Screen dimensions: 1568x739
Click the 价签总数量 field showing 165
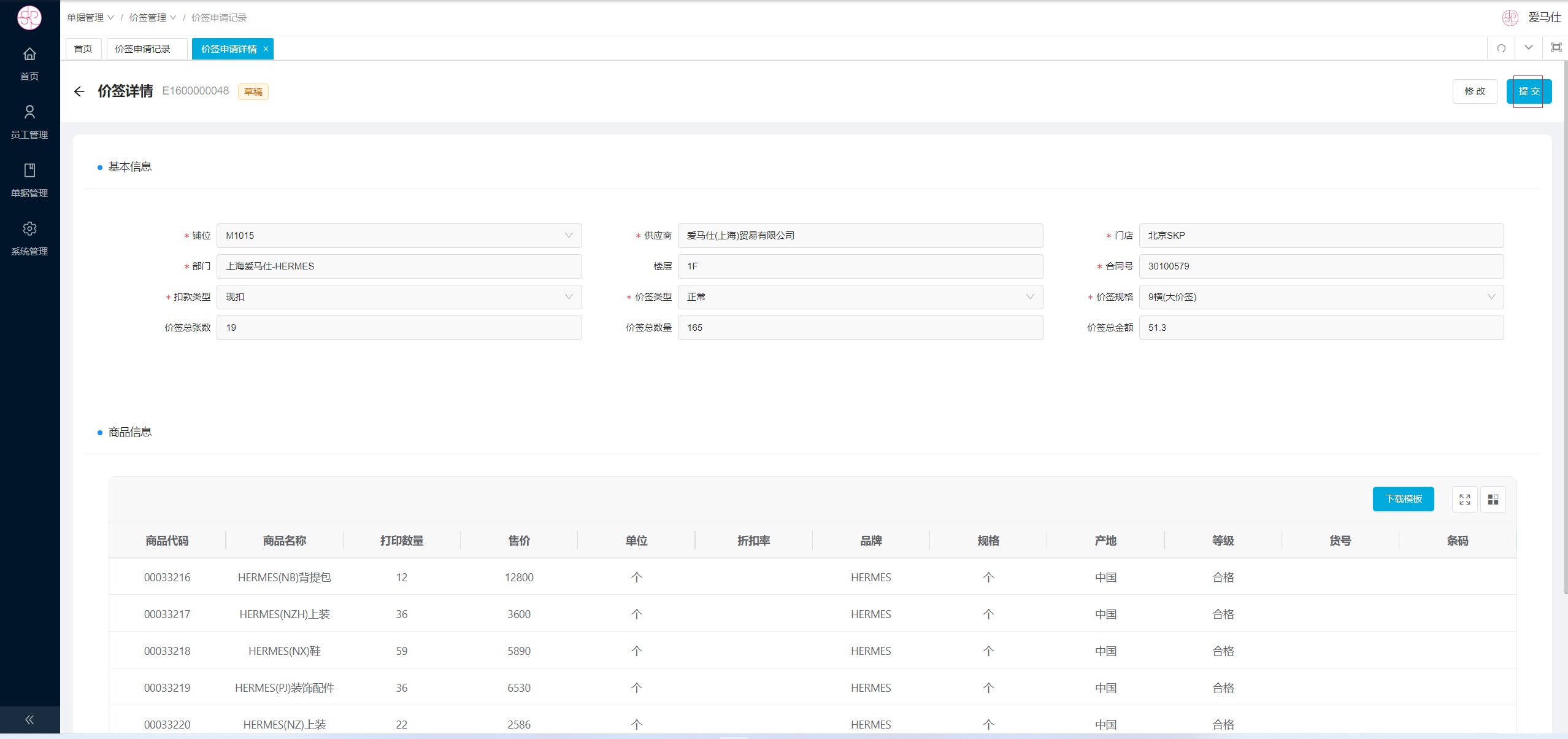point(860,328)
